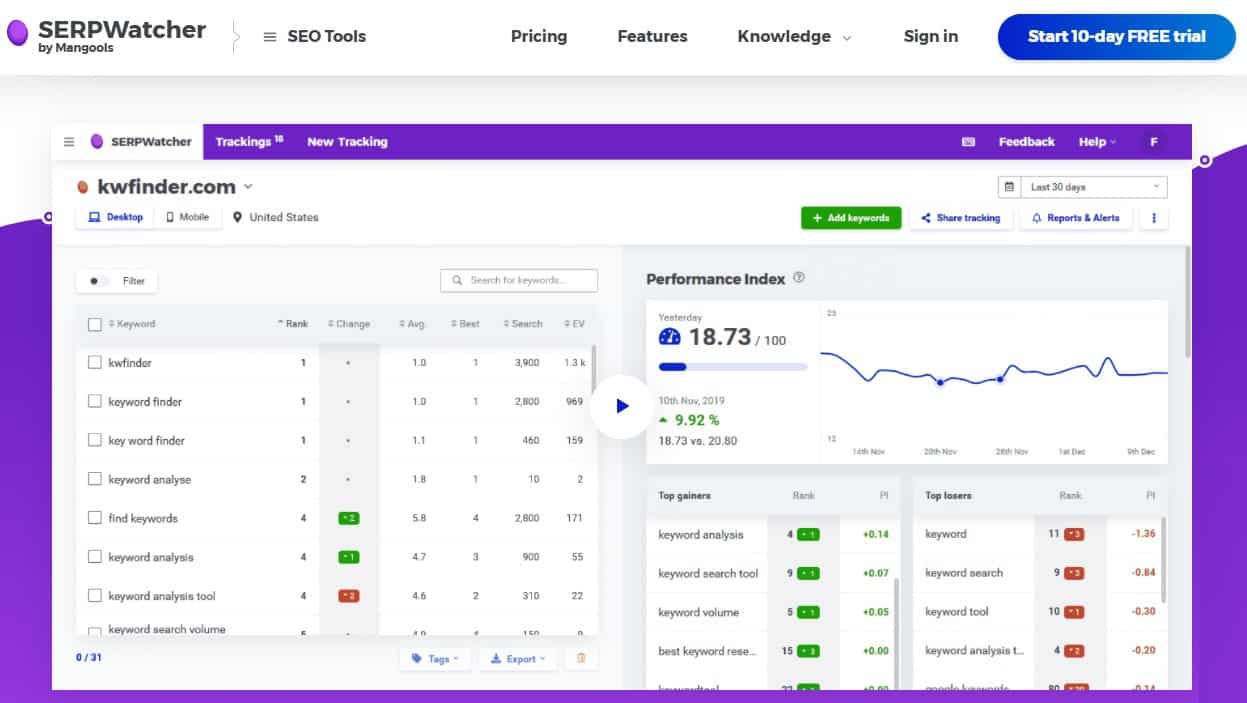The height and width of the screenshot is (703, 1247).
Task: Click the SERPWatcher by Mangools logo
Action: point(106,36)
